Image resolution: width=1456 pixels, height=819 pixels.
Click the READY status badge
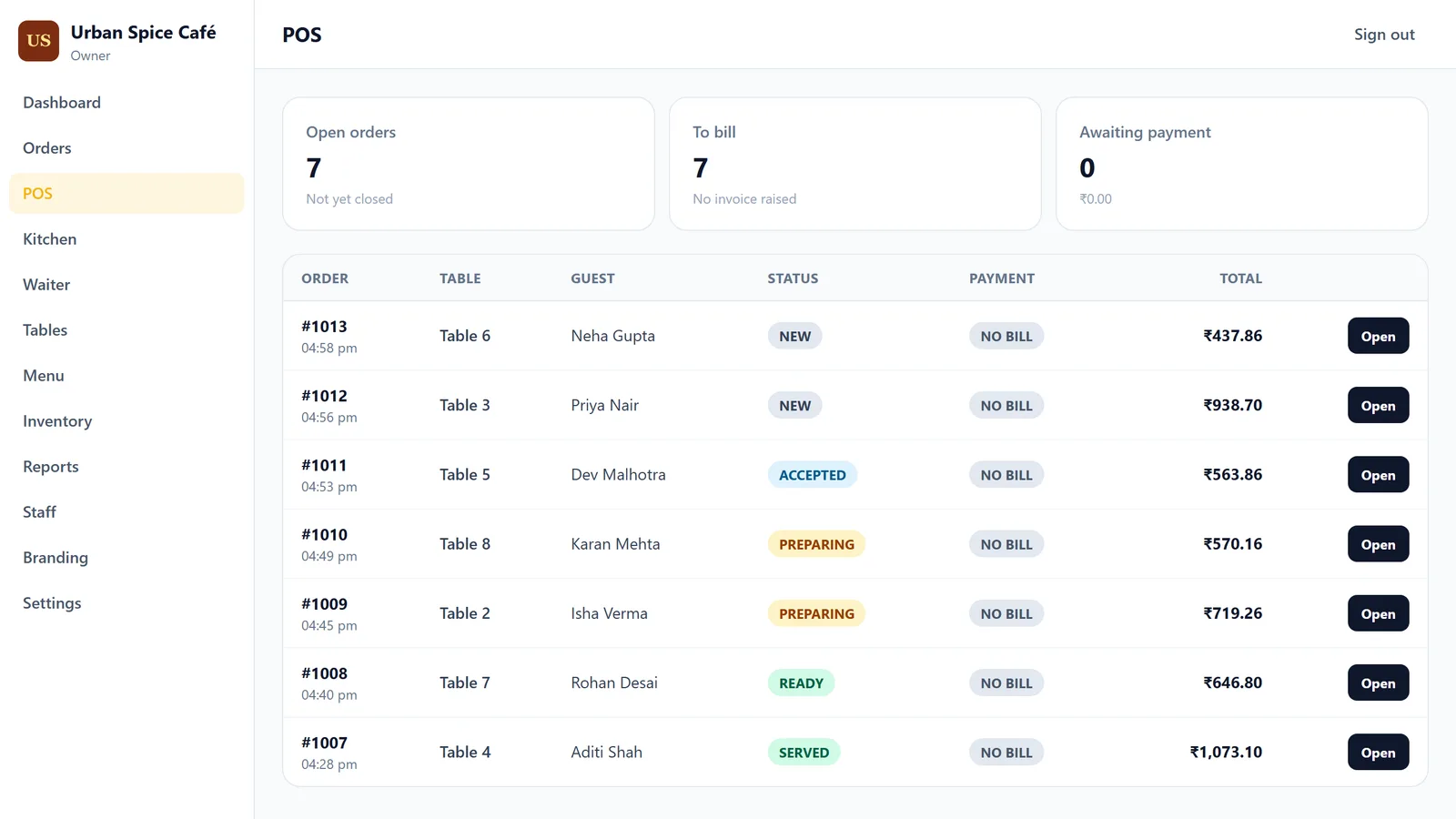point(801,682)
